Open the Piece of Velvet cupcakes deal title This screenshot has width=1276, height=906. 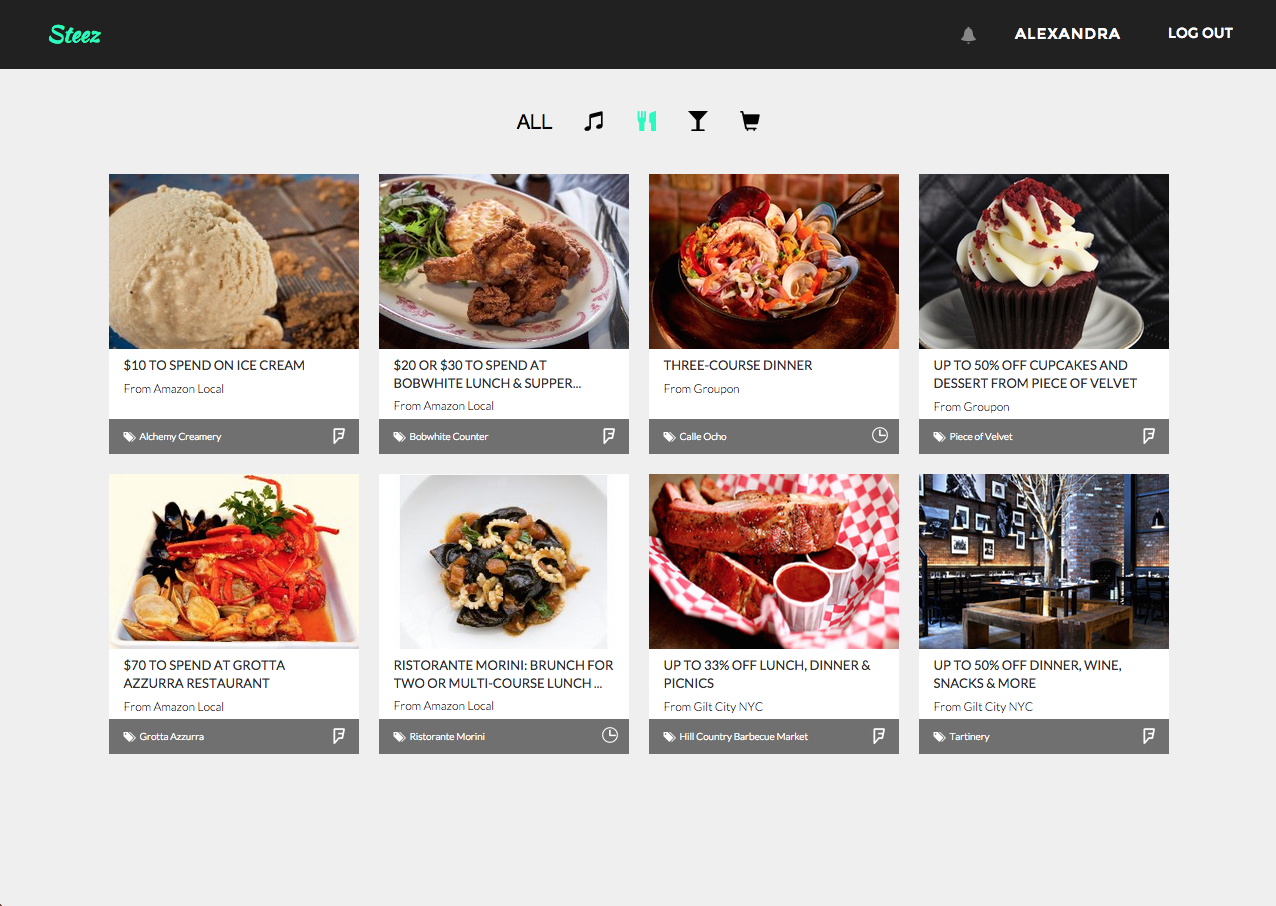pyautogui.click(x=1035, y=374)
